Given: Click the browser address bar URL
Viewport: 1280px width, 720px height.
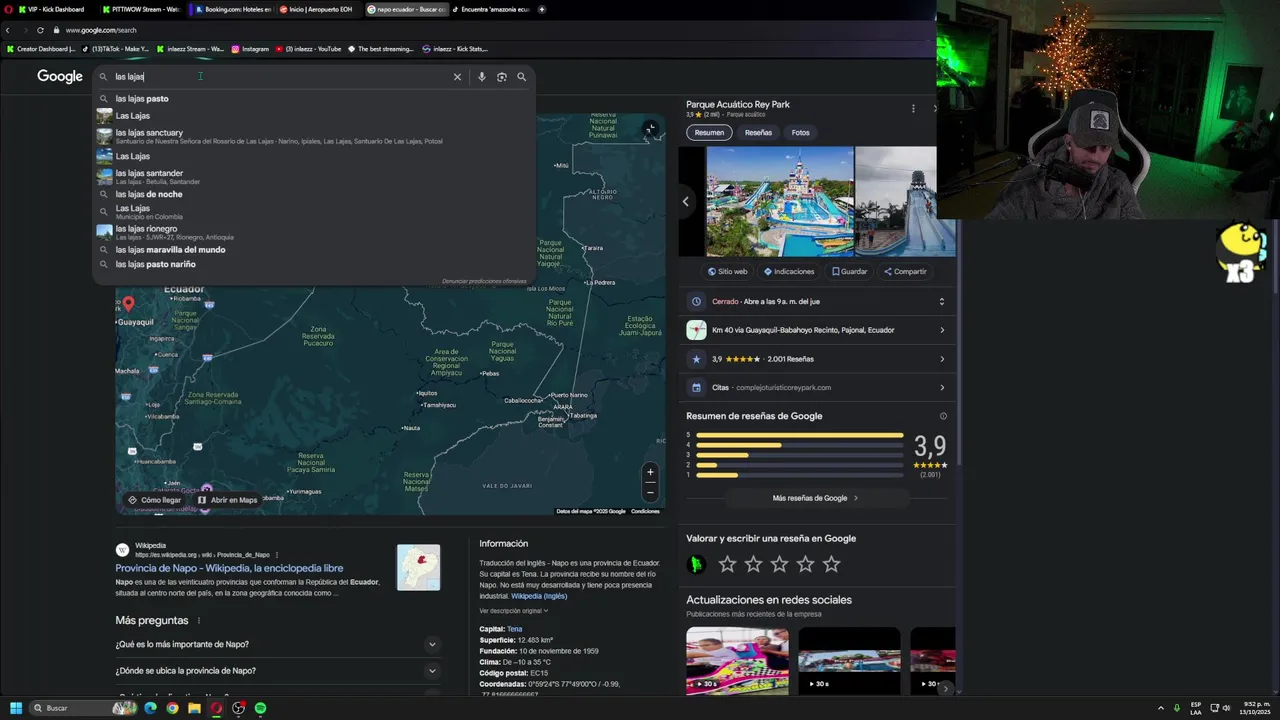Looking at the screenshot, I should [100, 30].
